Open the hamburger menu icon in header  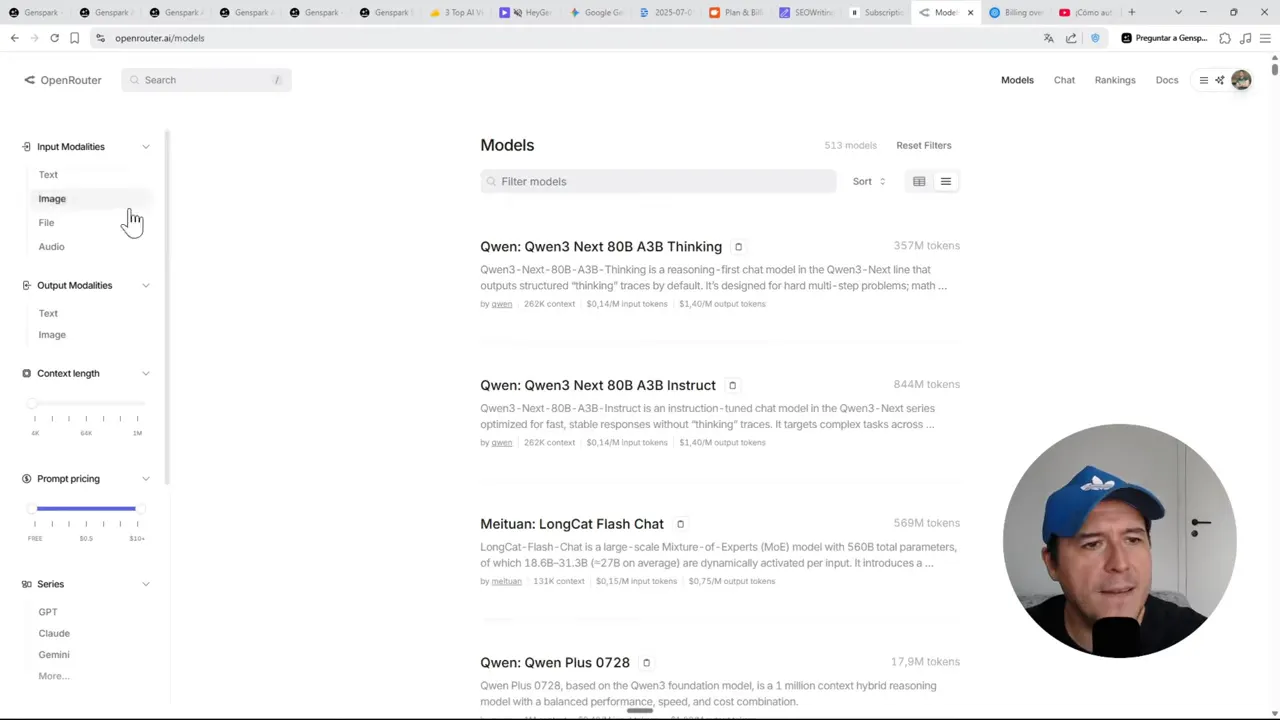pos(1203,80)
